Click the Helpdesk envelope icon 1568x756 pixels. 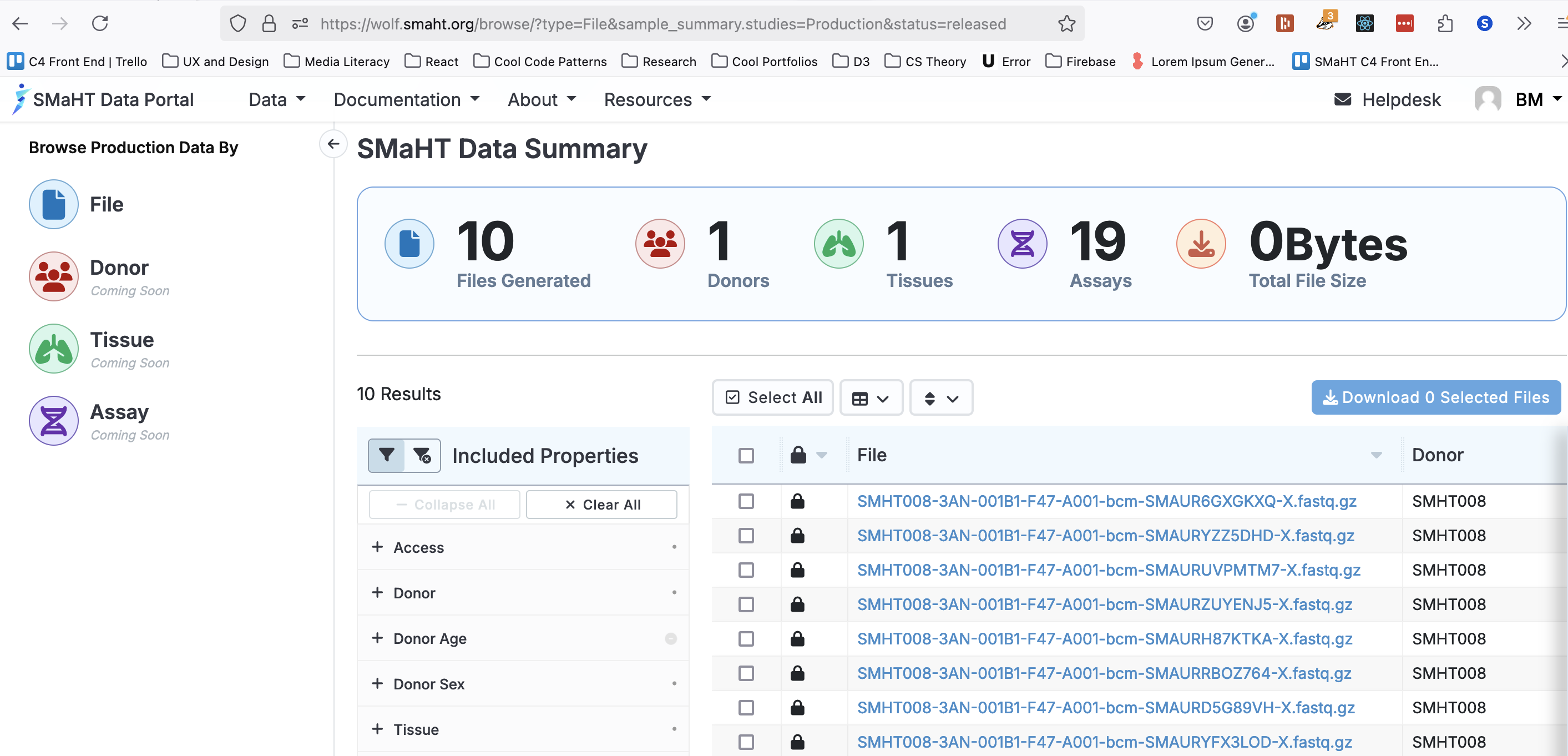pyautogui.click(x=1342, y=99)
